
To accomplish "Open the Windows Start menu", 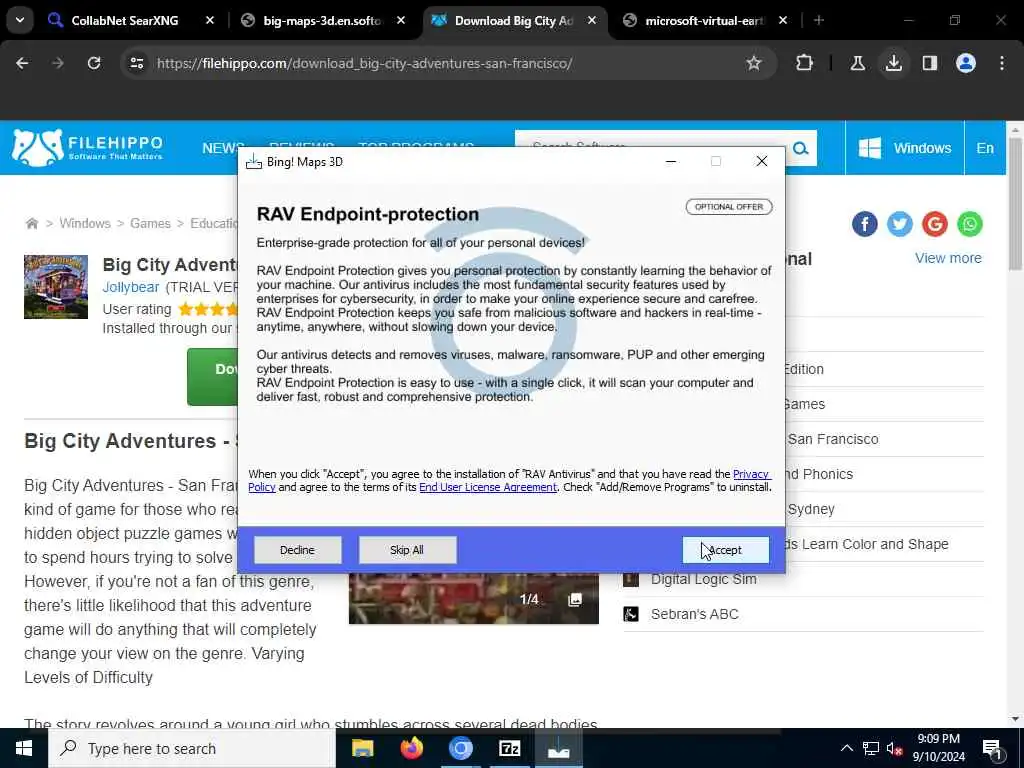I will (24, 748).
